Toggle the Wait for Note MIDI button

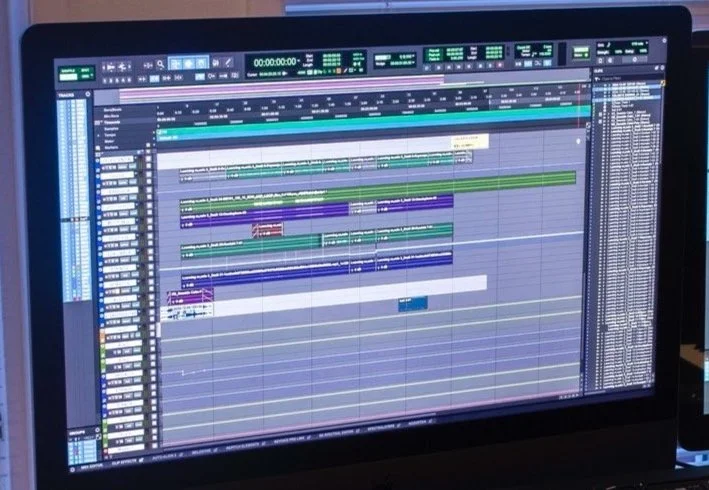(x=518, y=64)
